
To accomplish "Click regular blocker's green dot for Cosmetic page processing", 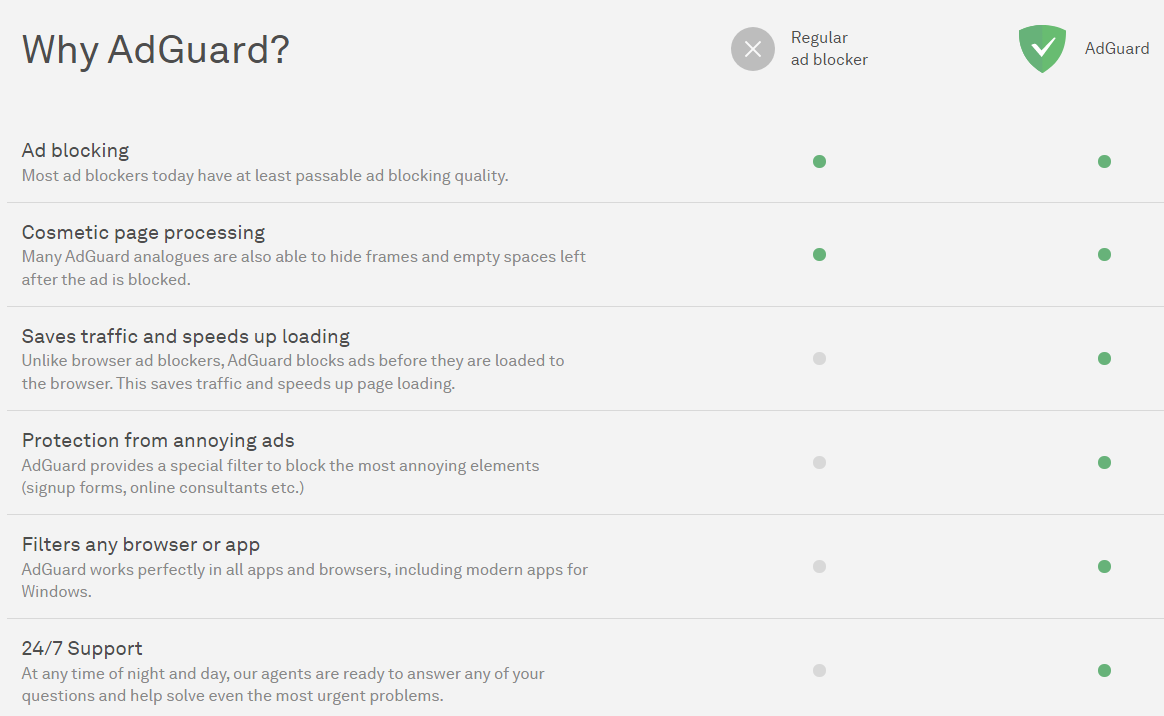I will coord(820,254).
